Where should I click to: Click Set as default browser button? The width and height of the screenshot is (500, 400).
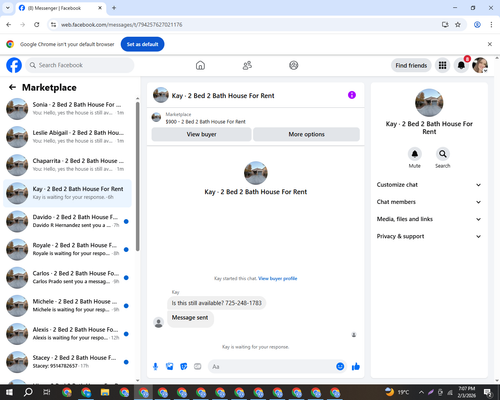click(x=142, y=44)
